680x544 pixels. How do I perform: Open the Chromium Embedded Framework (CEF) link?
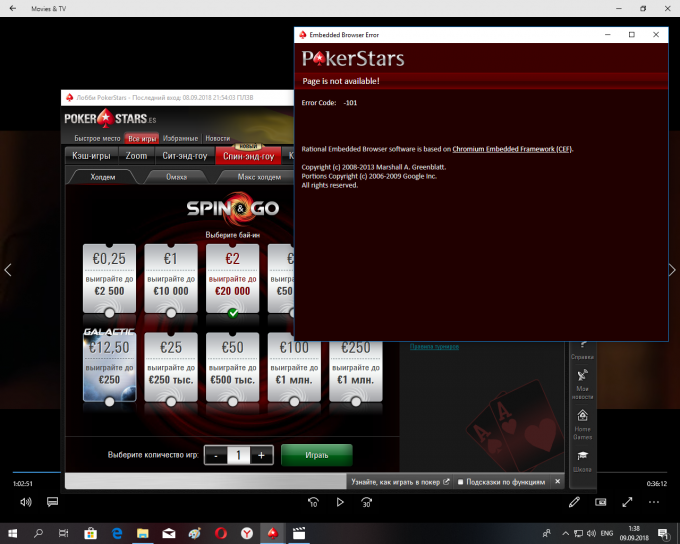512,149
